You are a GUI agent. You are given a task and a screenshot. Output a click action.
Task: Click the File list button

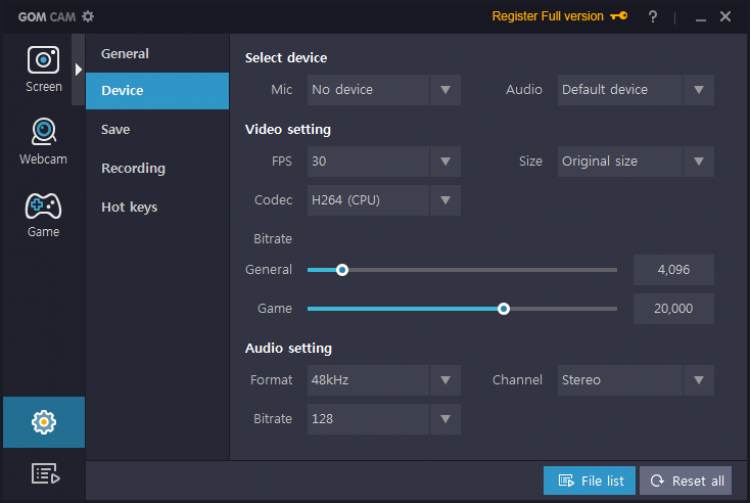(590, 481)
